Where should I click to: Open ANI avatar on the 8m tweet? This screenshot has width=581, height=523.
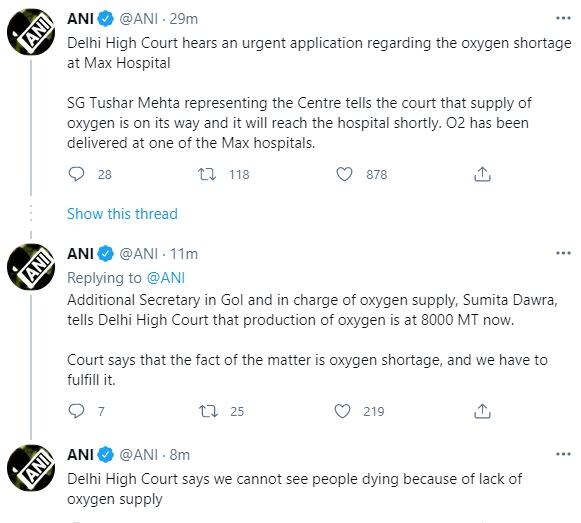(31, 468)
